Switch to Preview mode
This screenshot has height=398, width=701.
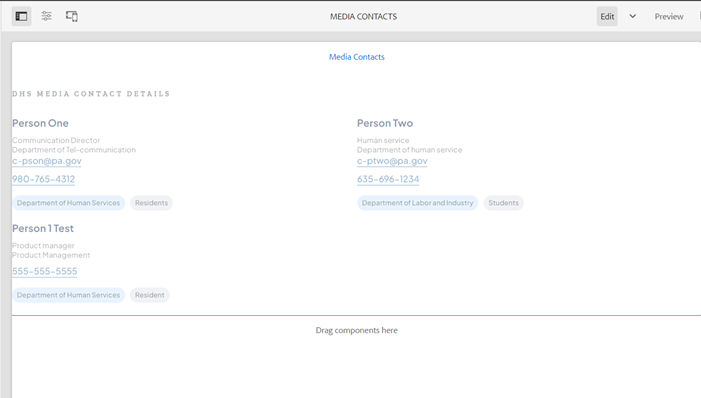[x=669, y=17]
